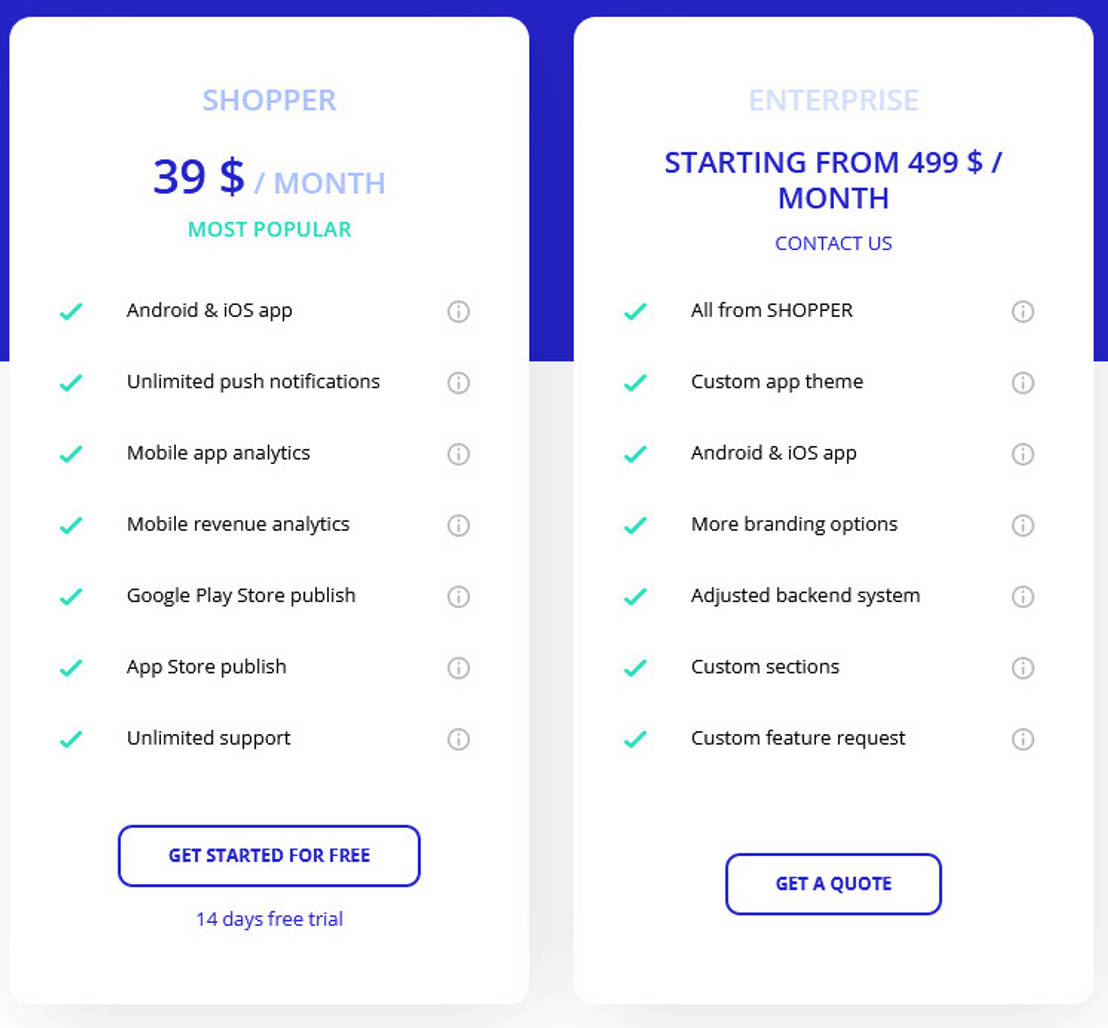This screenshot has height=1028, width=1108.
Task: Open info icon for Unlimited support
Action: 459,740
